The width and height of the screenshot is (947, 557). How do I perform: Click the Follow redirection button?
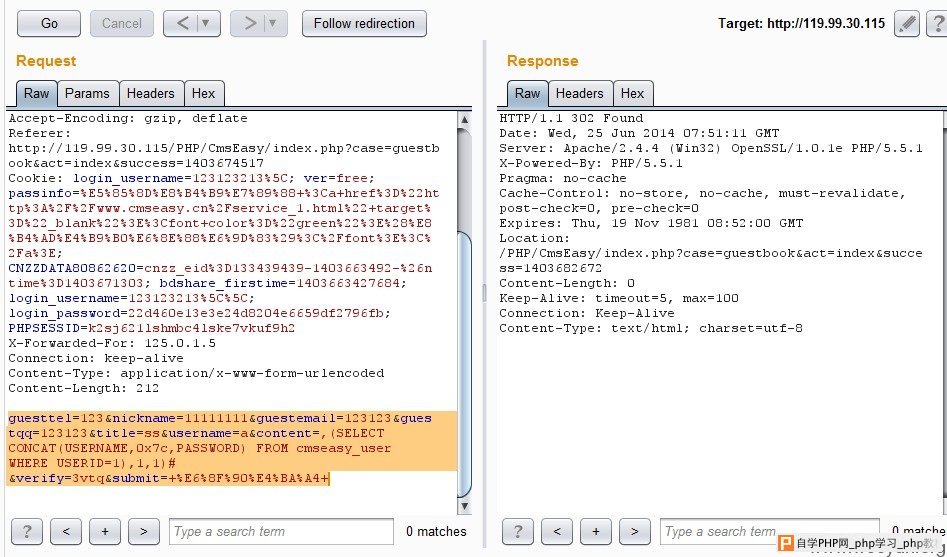point(364,24)
